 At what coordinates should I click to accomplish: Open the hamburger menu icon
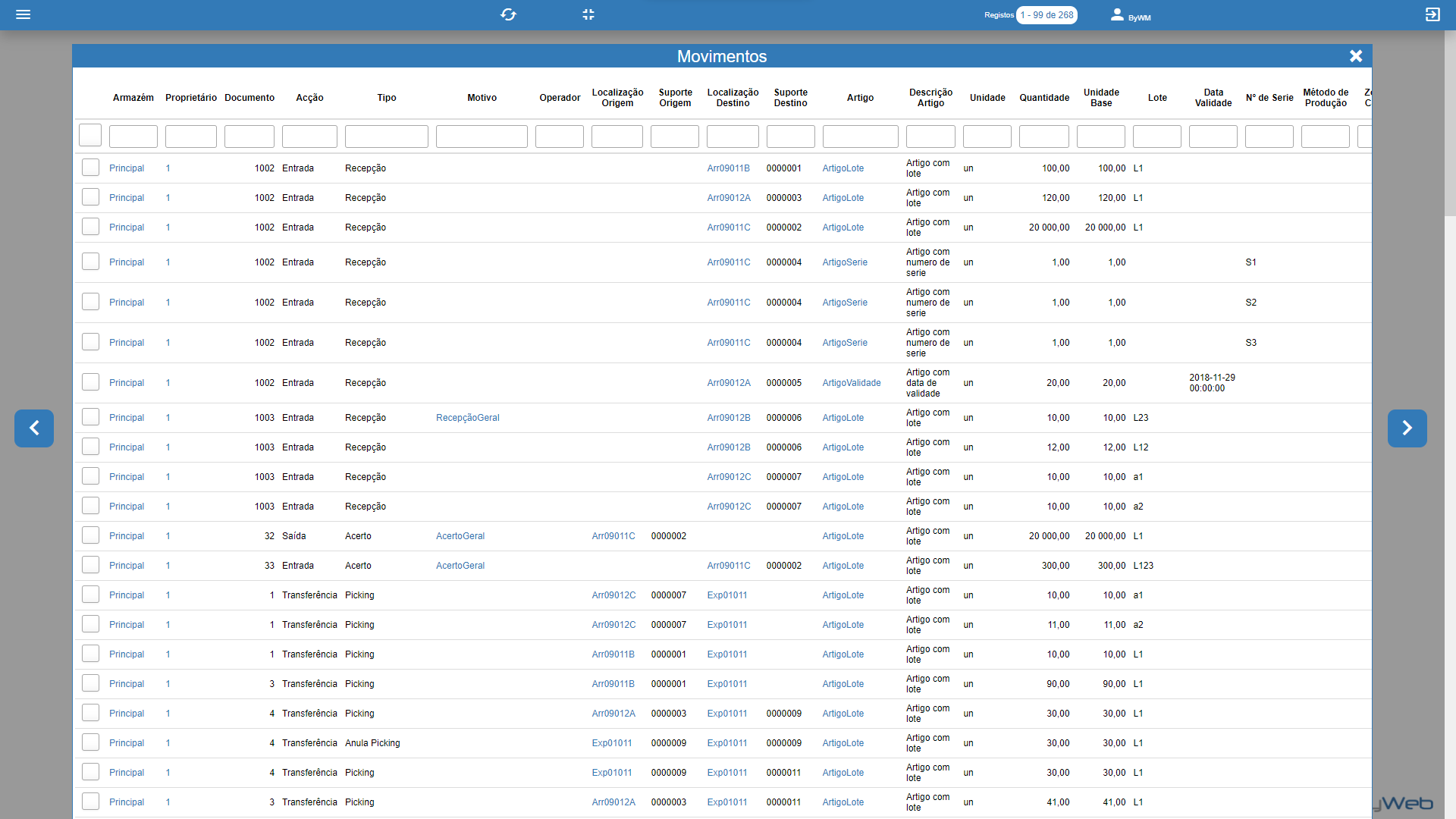[23, 14]
